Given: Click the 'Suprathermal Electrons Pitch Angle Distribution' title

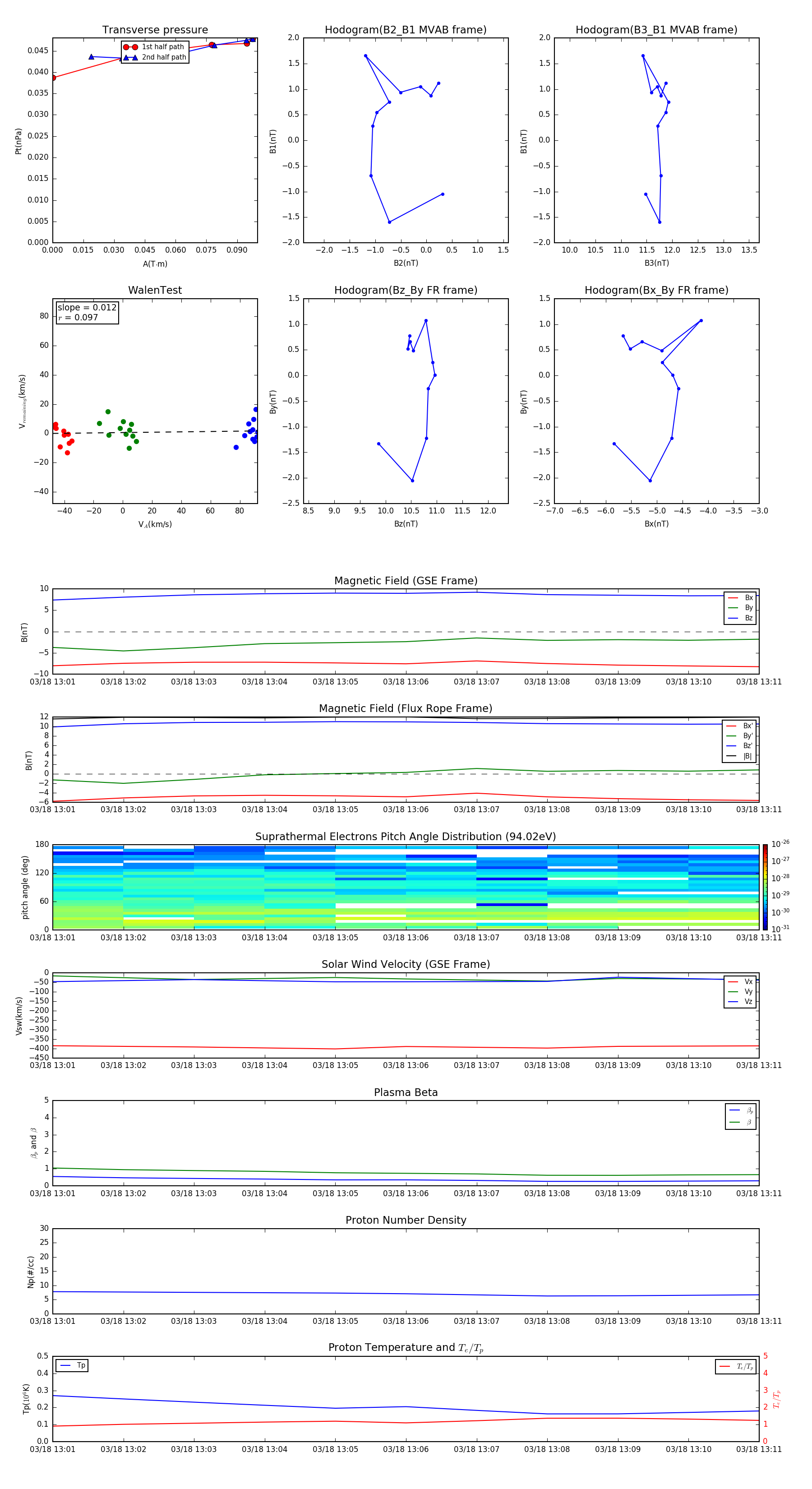Looking at the screenshot, I should [406, 837].
